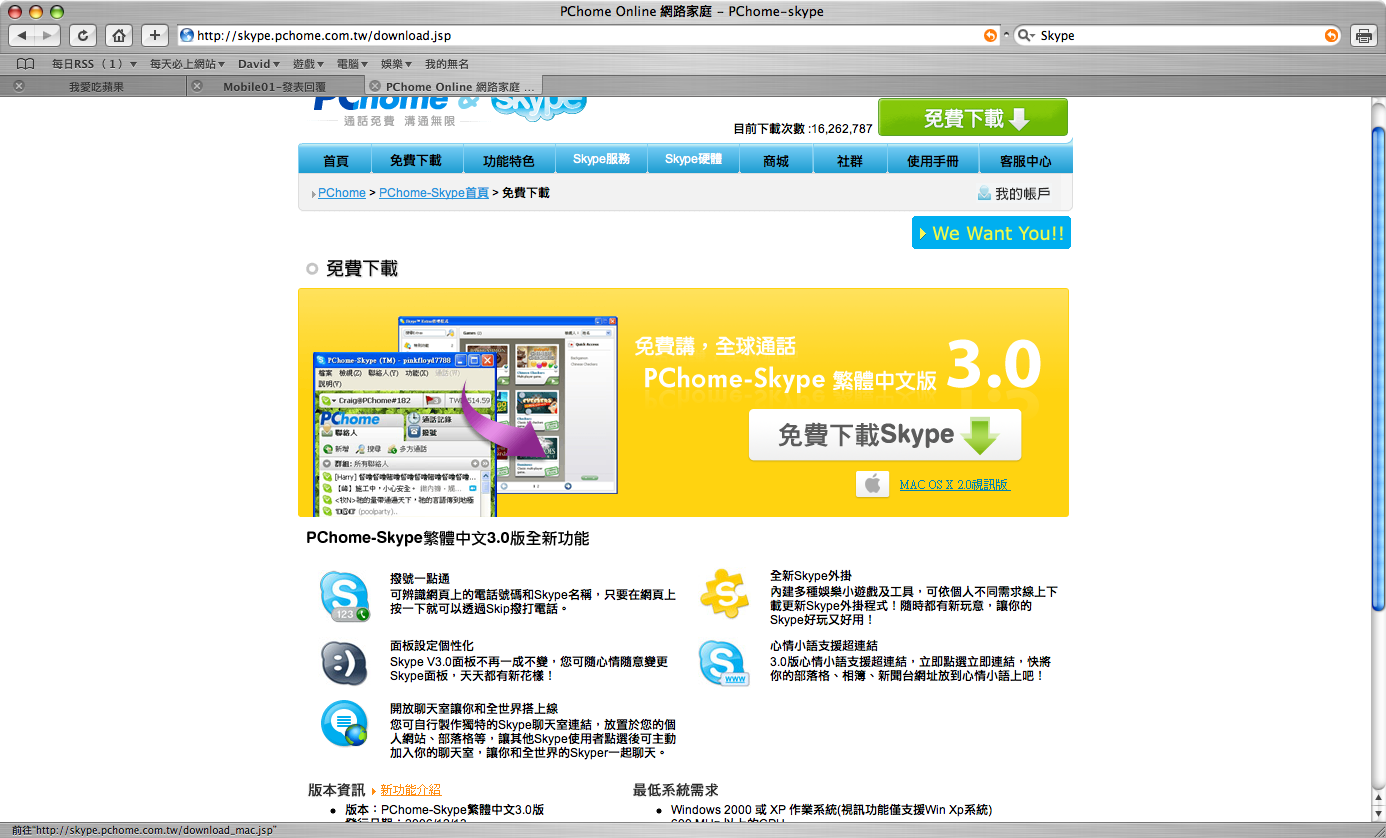Click the 版本資訊 heading
1386x838 pixels.
336,790
